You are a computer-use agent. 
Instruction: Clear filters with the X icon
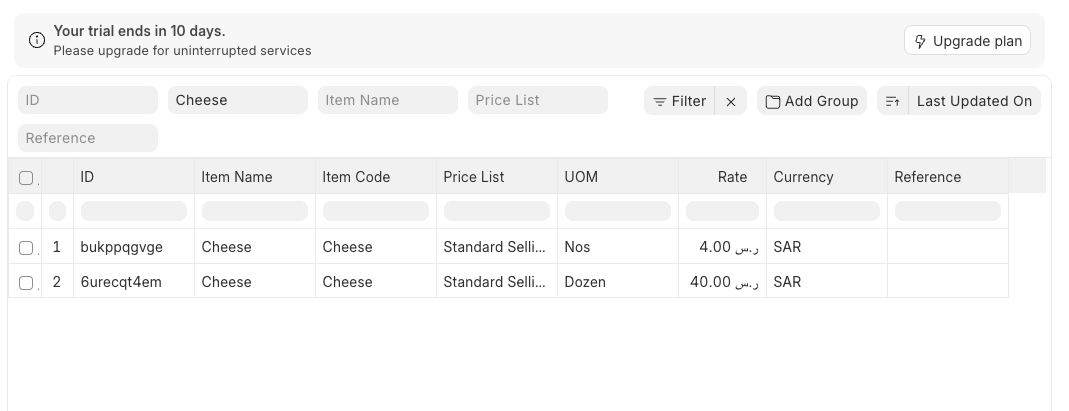pos(731,102)
